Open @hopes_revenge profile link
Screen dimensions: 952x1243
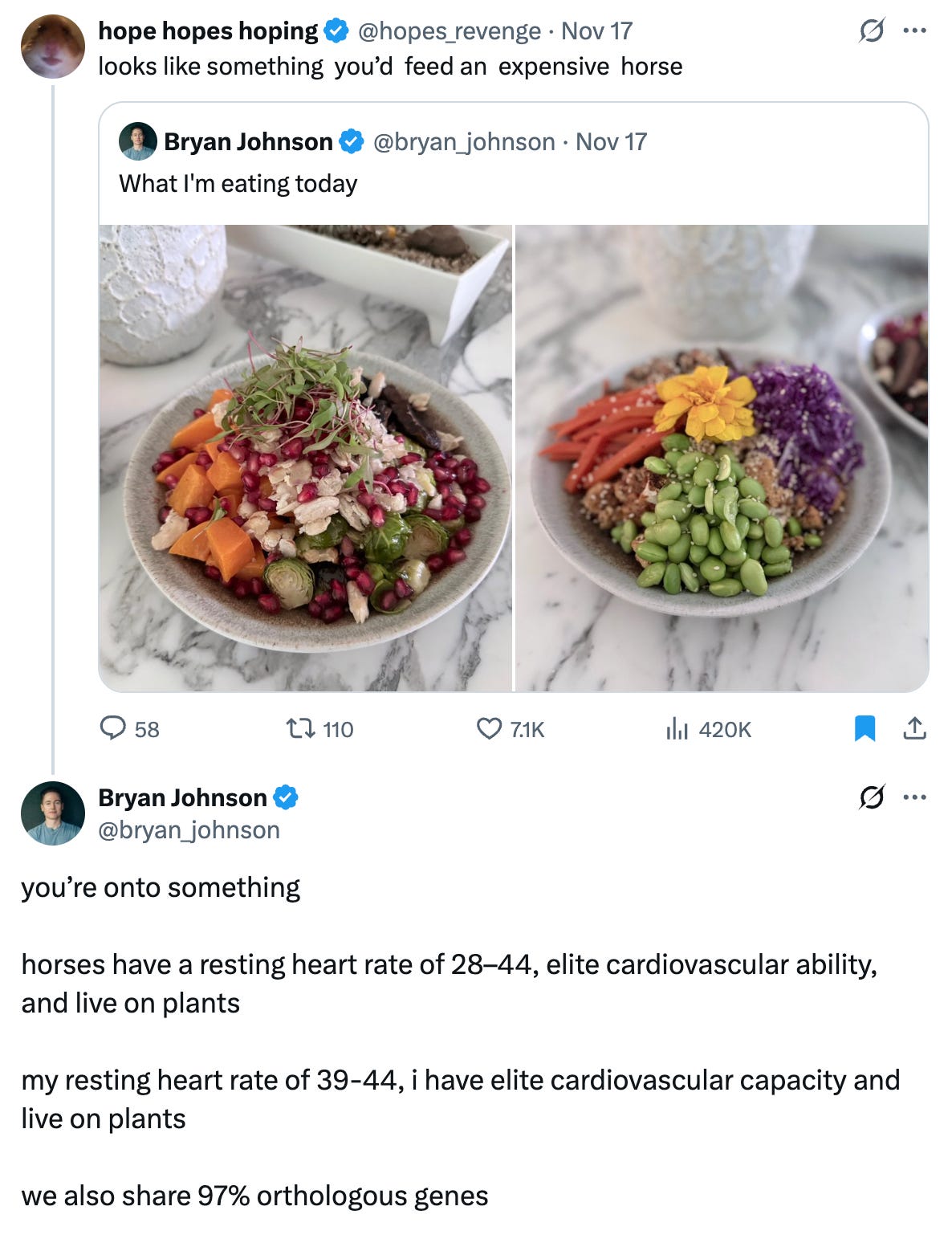pos(450,31)
